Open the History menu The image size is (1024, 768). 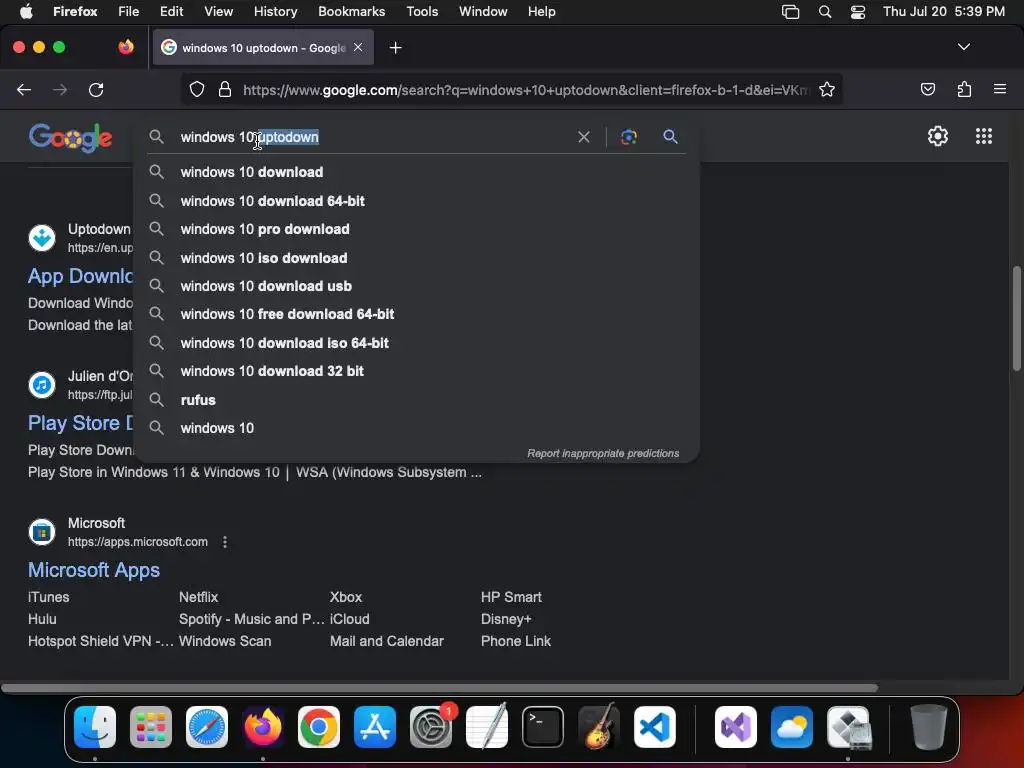(275, 12)
